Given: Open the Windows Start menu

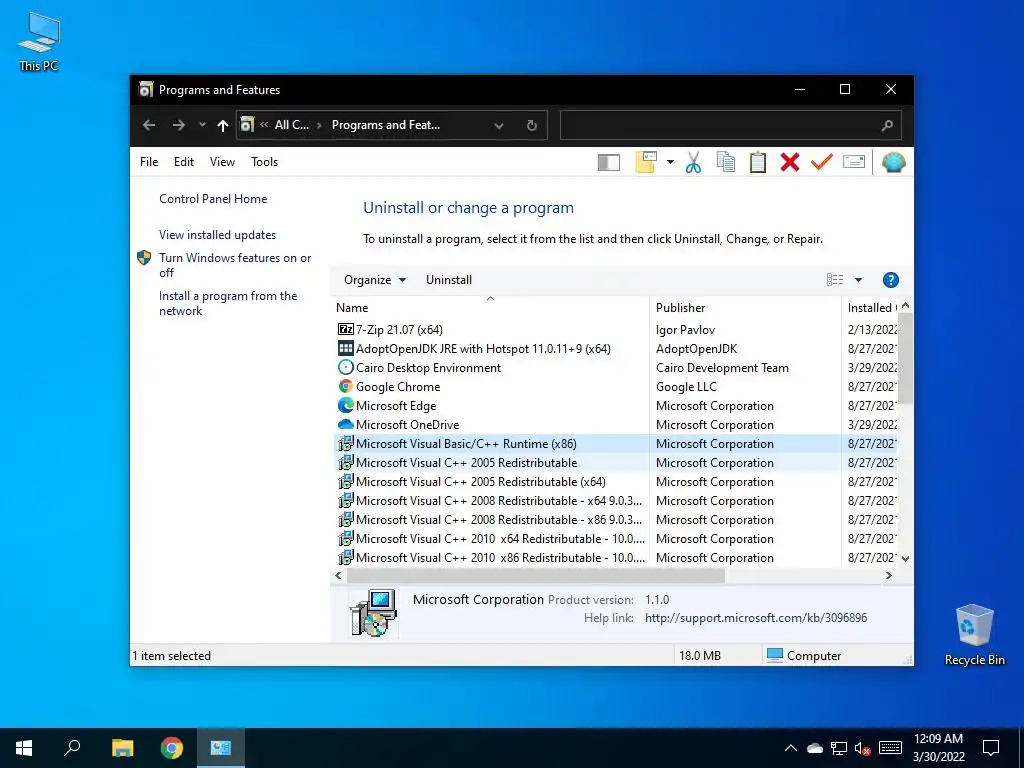Looking at the screenshot, I should click(x=24, y=748).
